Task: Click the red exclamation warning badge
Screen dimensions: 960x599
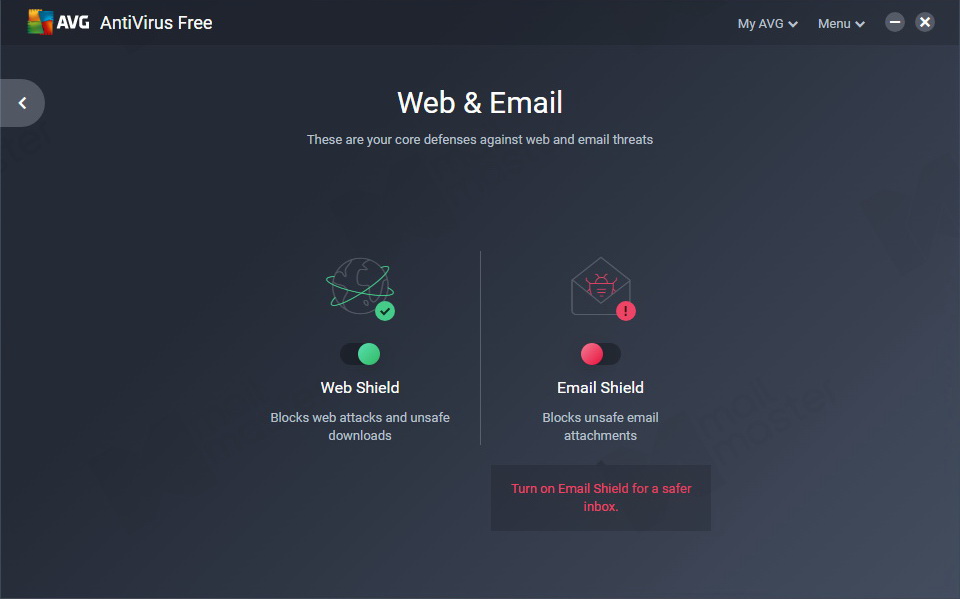Action: click(x=626, y=311)
